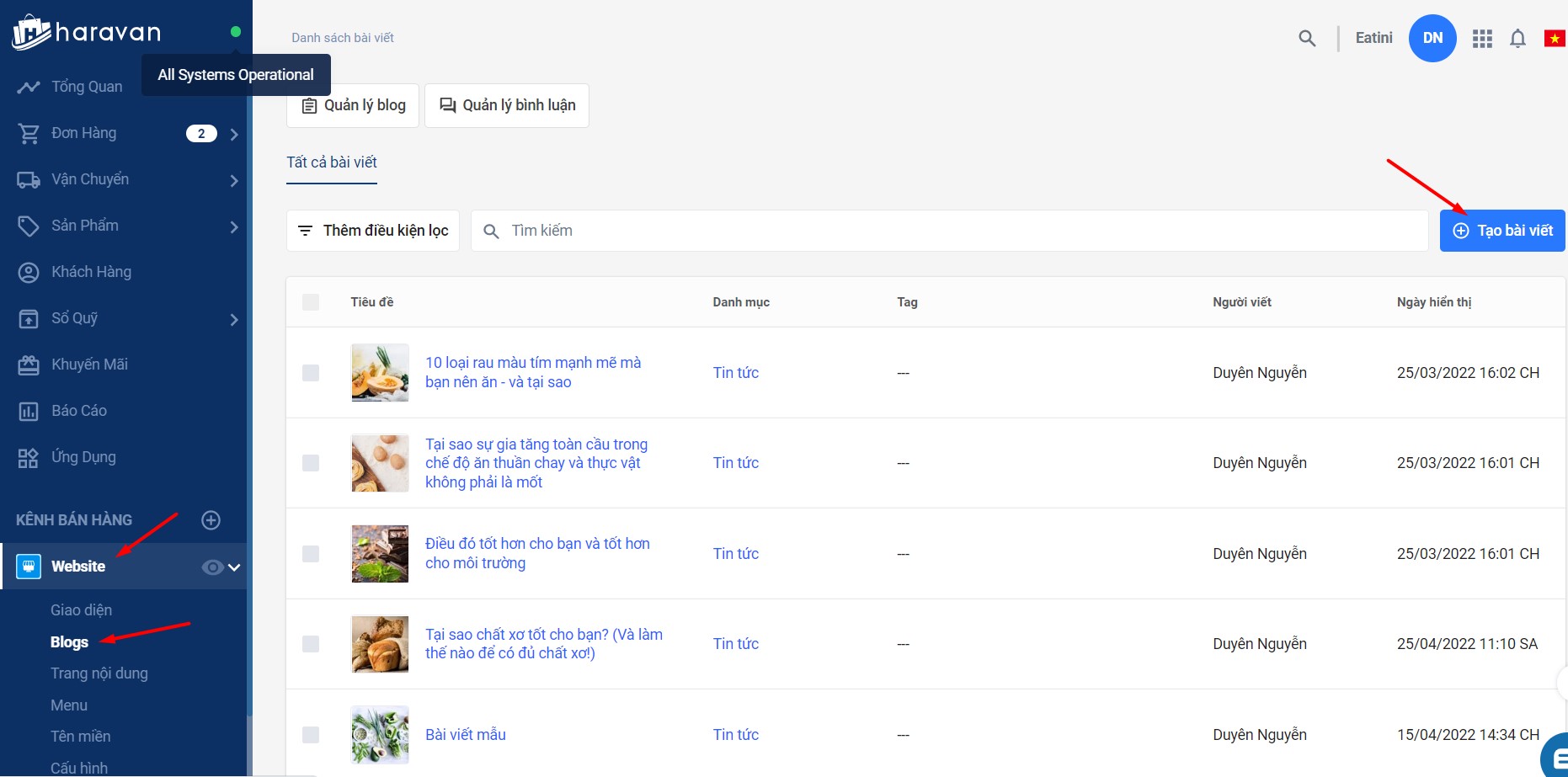Collapse the Website channel chevron

click(x=235, y=567)
